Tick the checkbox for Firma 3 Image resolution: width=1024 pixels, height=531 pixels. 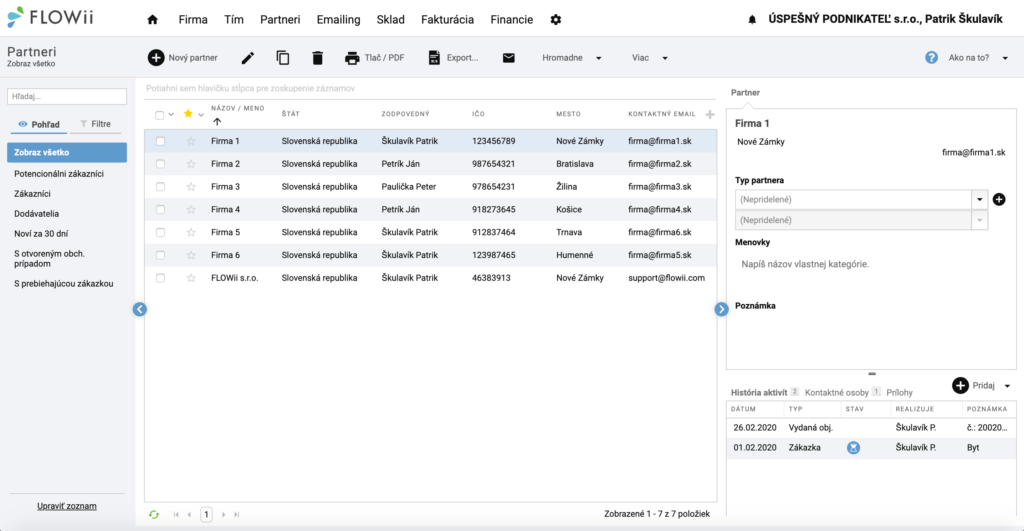[160, 187]
